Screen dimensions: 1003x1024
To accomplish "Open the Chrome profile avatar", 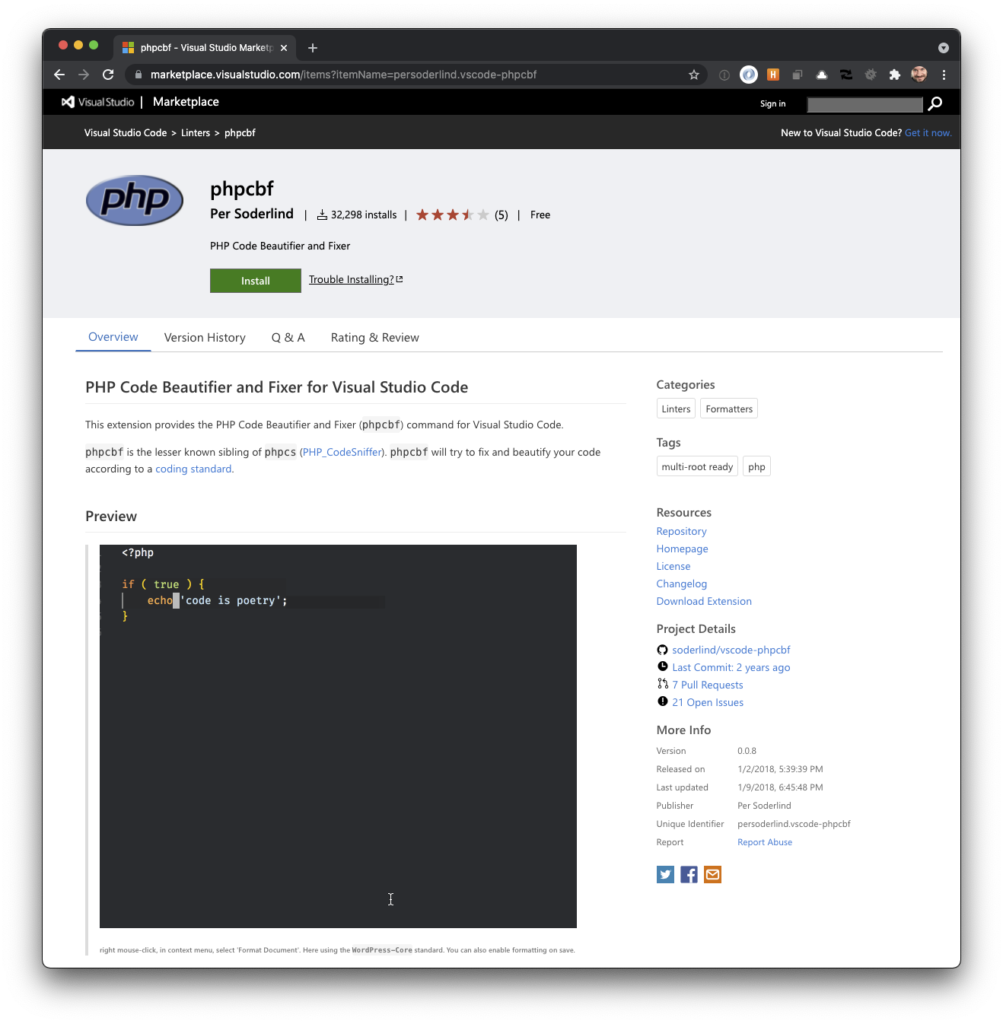I will click(919, 74).
